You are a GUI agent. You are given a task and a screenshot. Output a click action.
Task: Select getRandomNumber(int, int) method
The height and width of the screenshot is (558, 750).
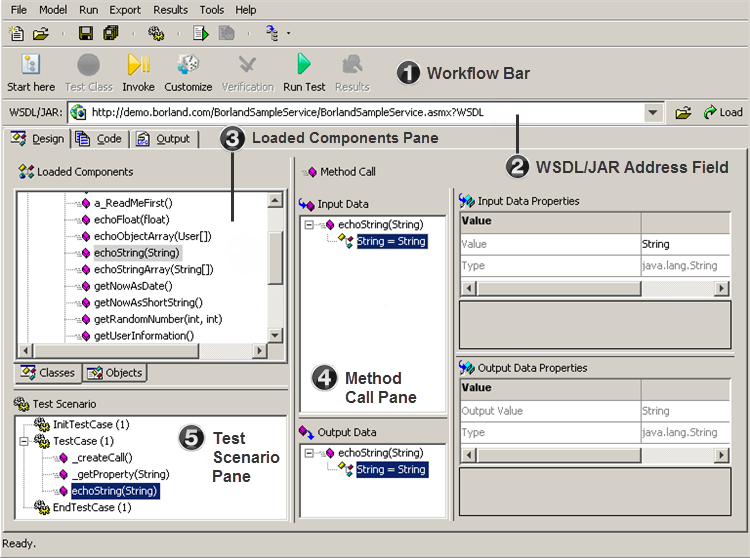(157, 319)
